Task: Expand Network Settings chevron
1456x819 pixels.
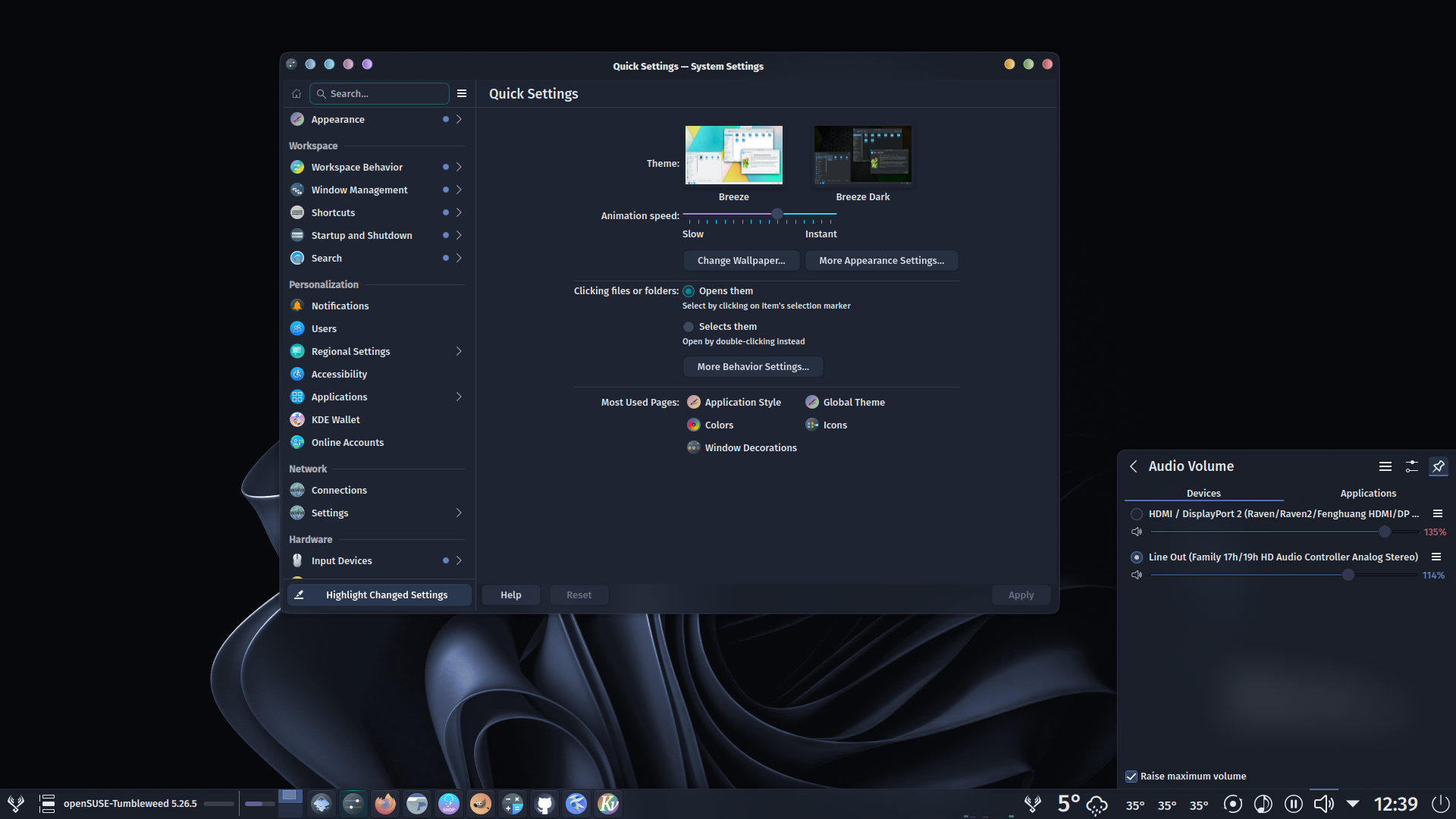Action: [459, 513]
